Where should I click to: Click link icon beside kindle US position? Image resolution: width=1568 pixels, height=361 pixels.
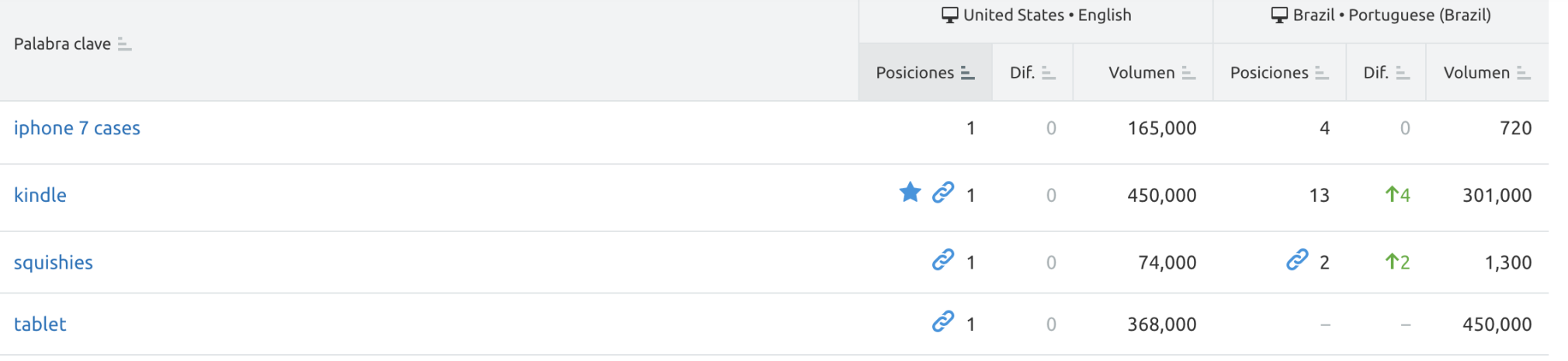pyautogui.click(x=943, y=193)
